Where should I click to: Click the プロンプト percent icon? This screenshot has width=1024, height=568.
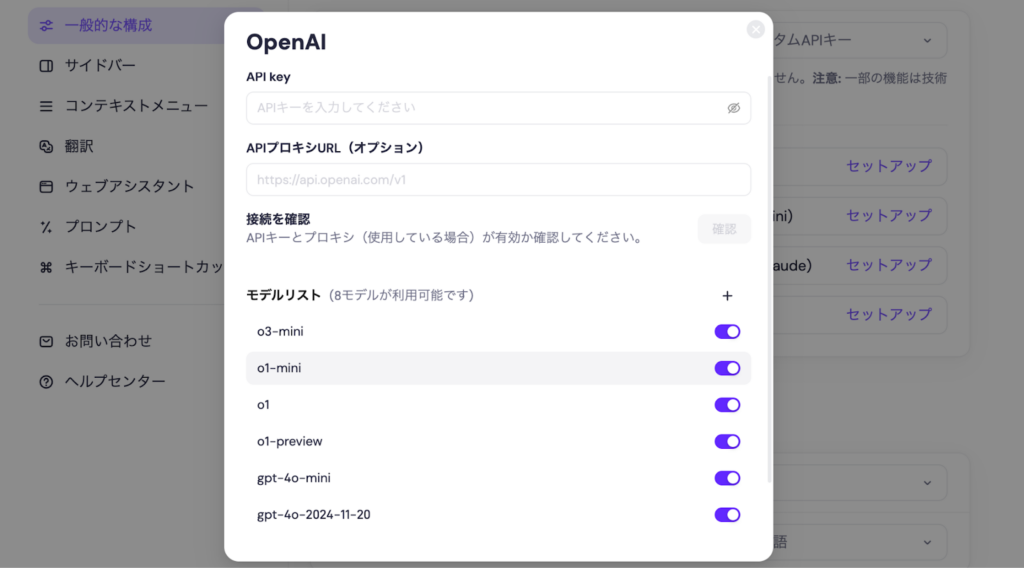coord(46,227)
